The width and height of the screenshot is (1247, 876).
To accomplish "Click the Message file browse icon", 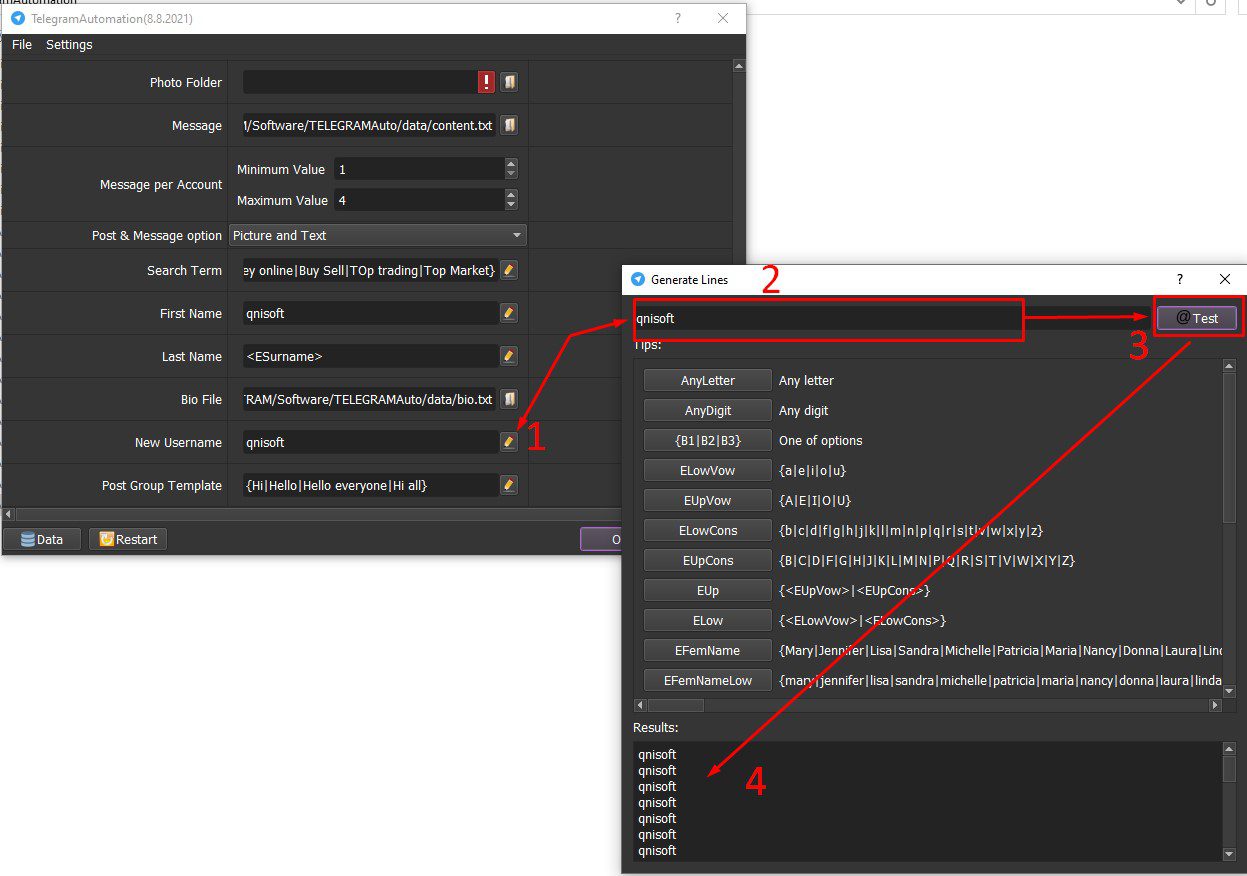I will click(509, 125).
